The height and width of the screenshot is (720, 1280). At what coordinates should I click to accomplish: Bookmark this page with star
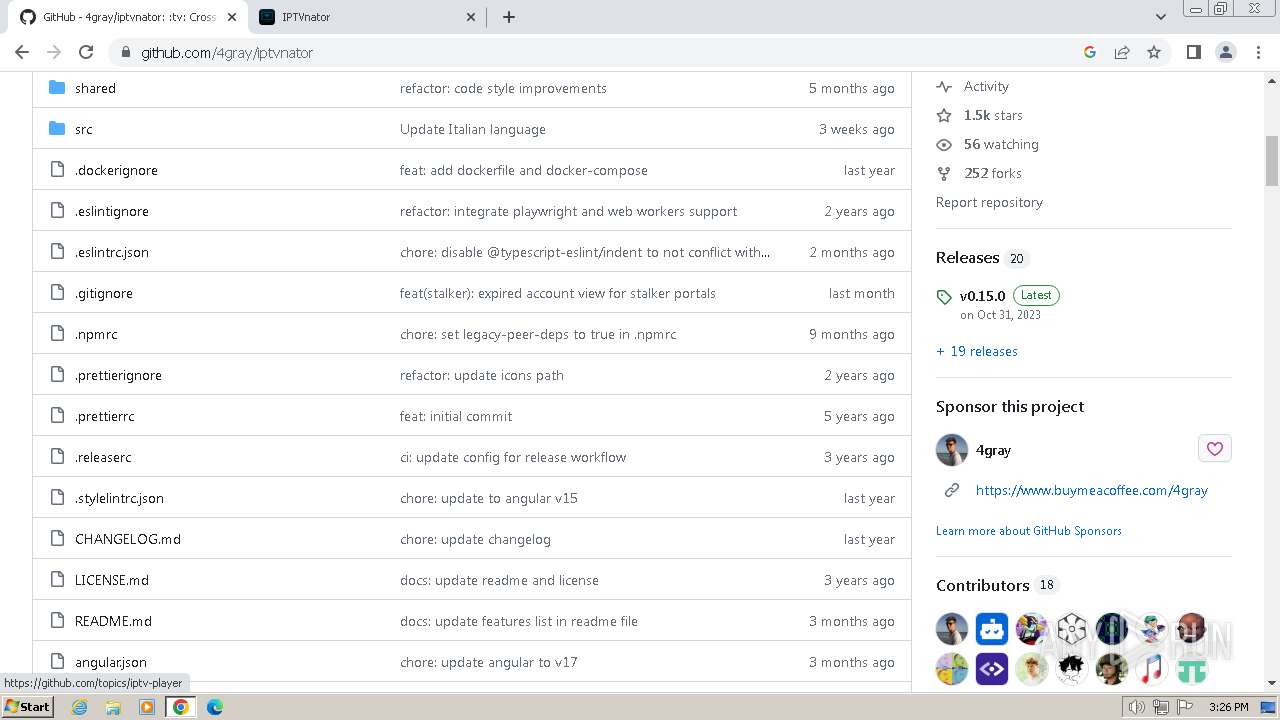[x=1154, y=52]
